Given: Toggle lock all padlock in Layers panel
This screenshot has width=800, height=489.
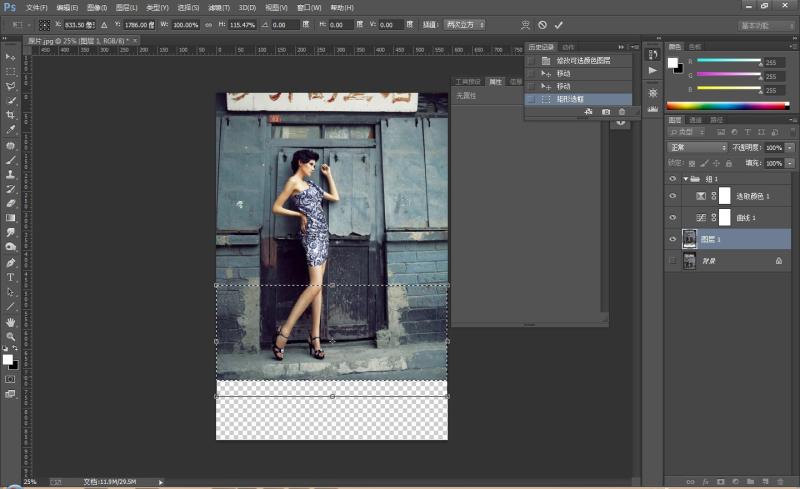Looking at the screenshot, I should 729,163.
